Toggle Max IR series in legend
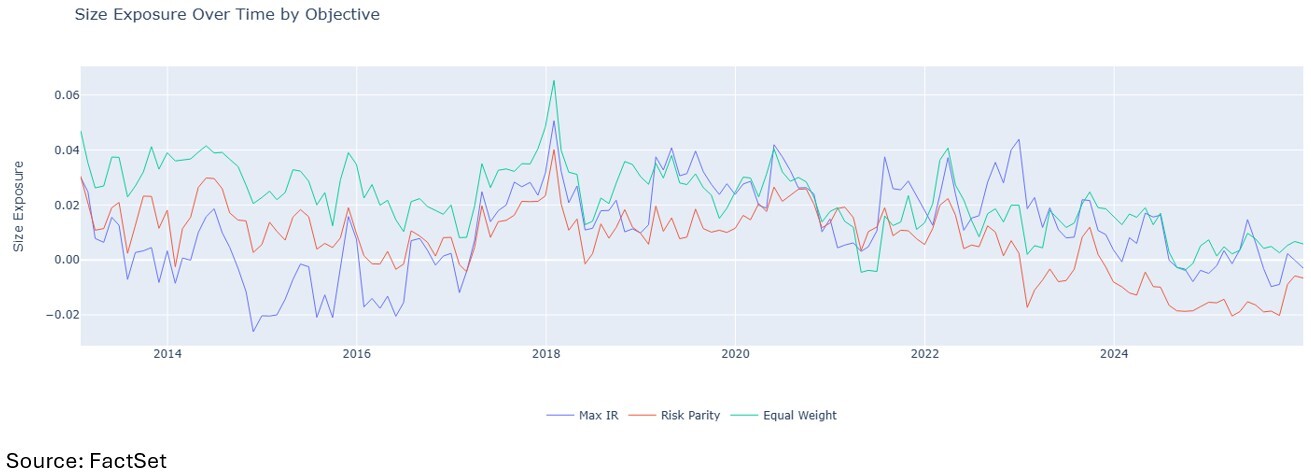Screen dimensions: 1311x475 598,415
